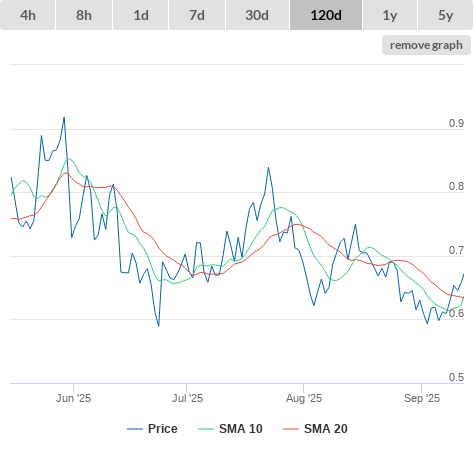Click the Jul '25 axis label
474x455 pixels.
(x=187, y=398)
